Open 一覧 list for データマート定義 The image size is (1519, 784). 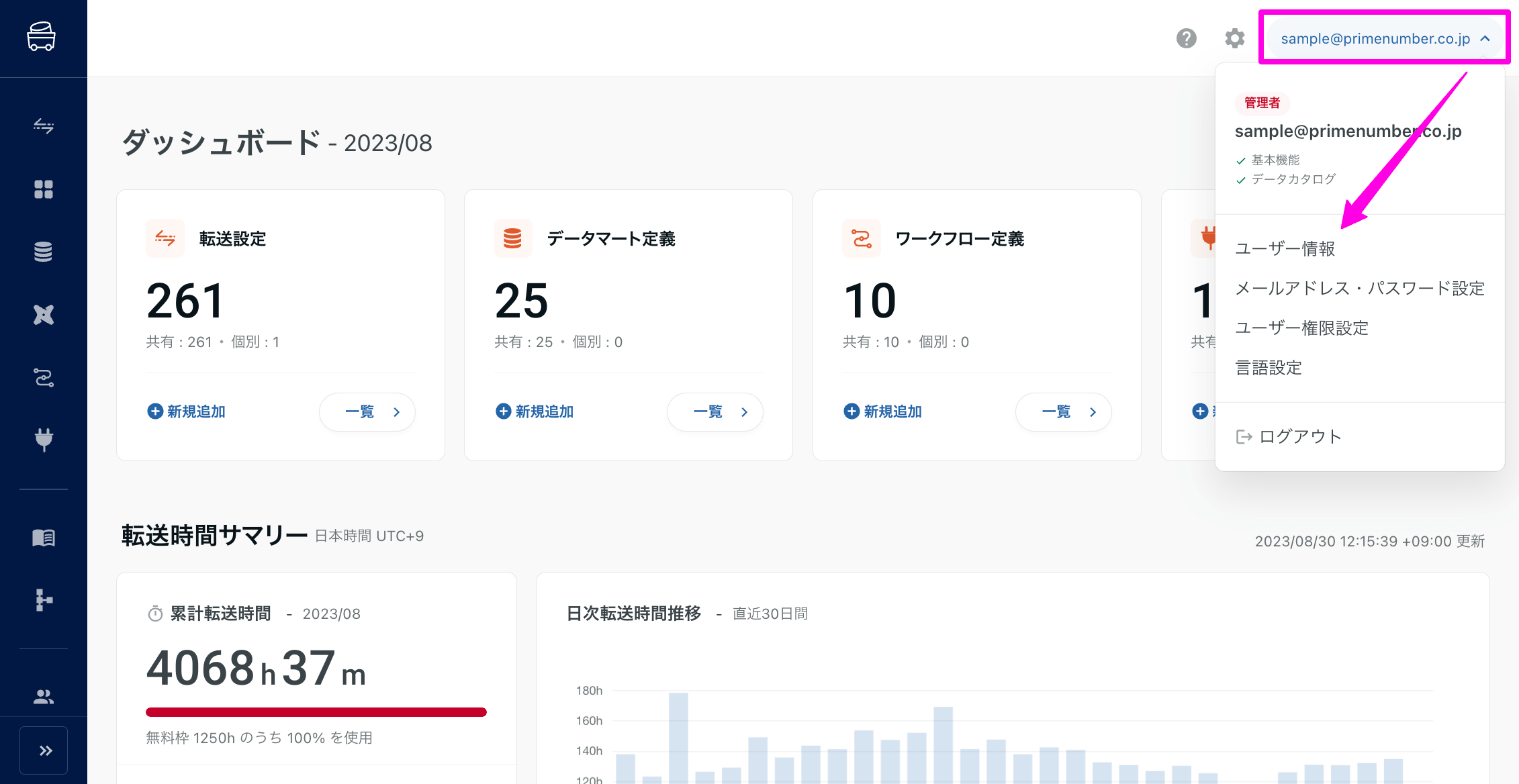pyautogui.click(x=715, y=411)
